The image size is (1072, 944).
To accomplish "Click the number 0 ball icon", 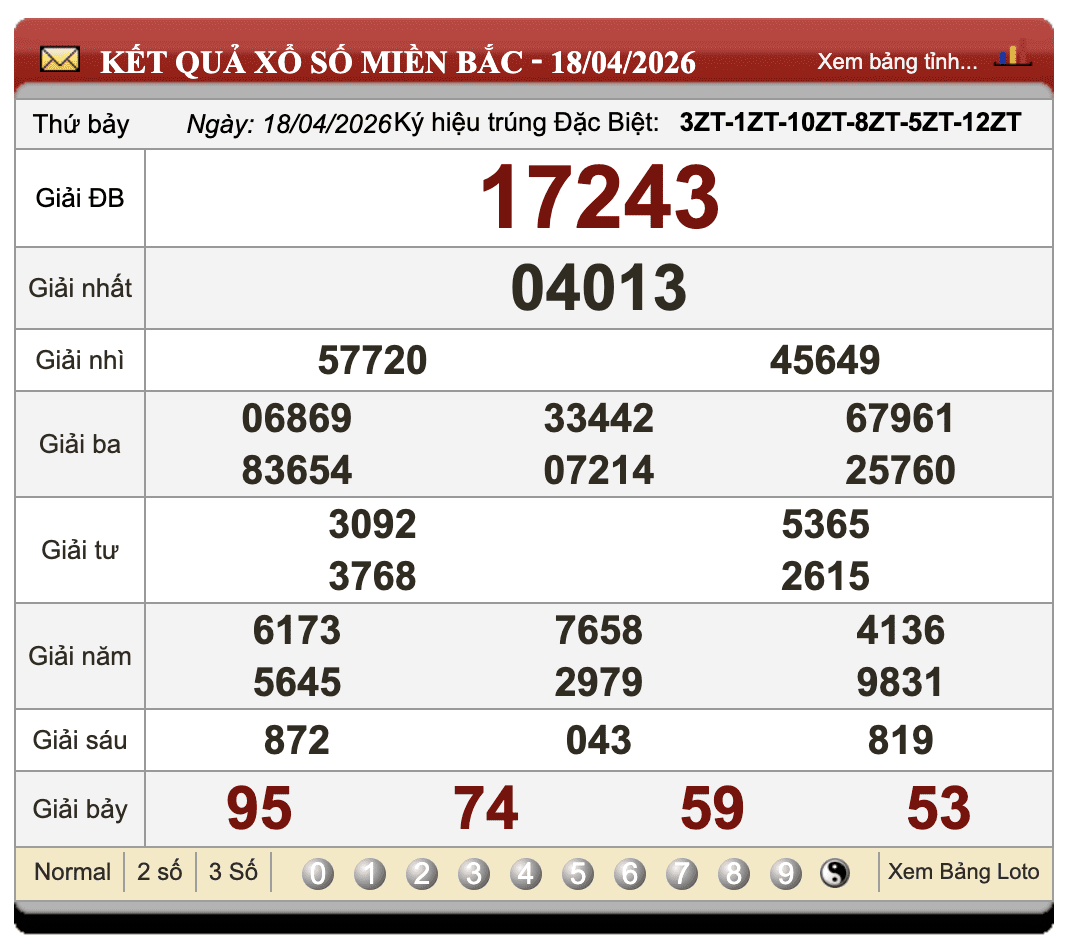I will click(317, 872).
